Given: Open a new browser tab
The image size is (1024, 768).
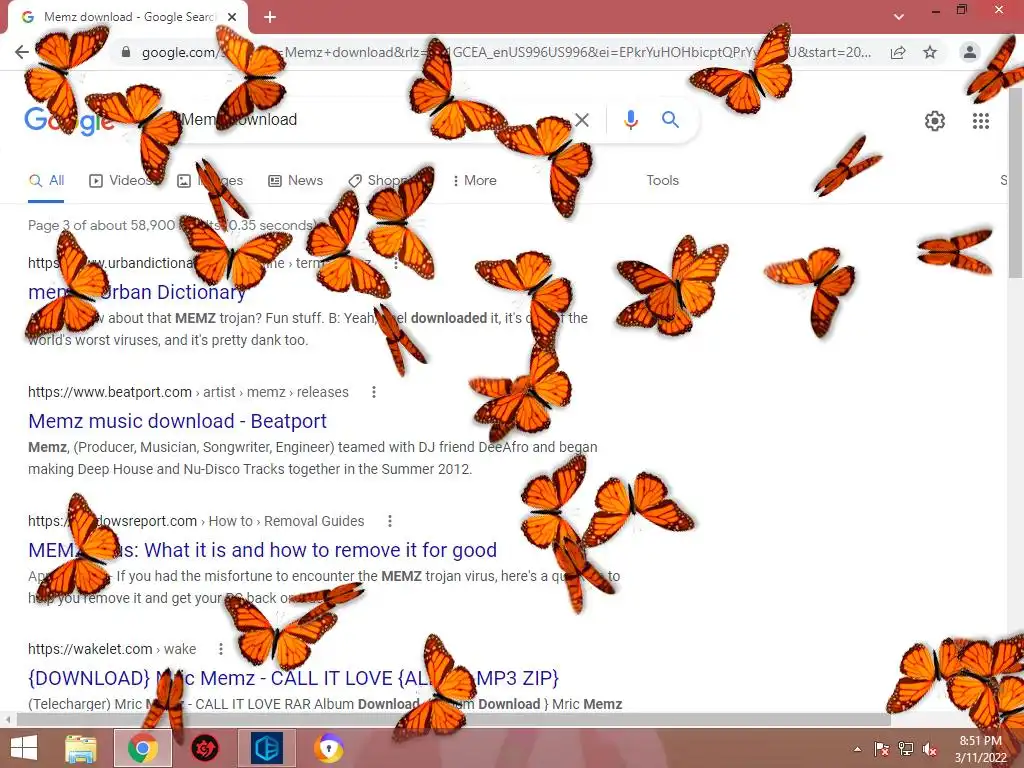Looking at the screenshot, I should [x=270, y=17].
